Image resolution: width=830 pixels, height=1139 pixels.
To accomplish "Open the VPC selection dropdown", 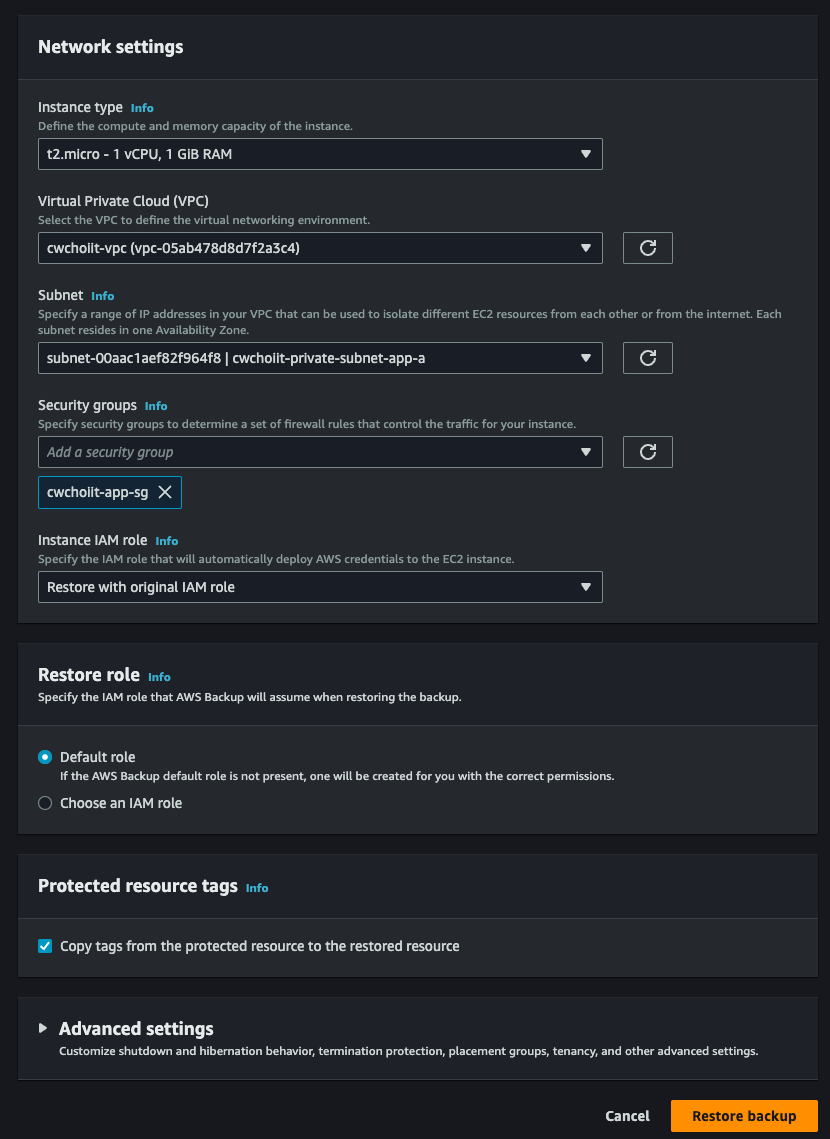I will pos(320,248).
